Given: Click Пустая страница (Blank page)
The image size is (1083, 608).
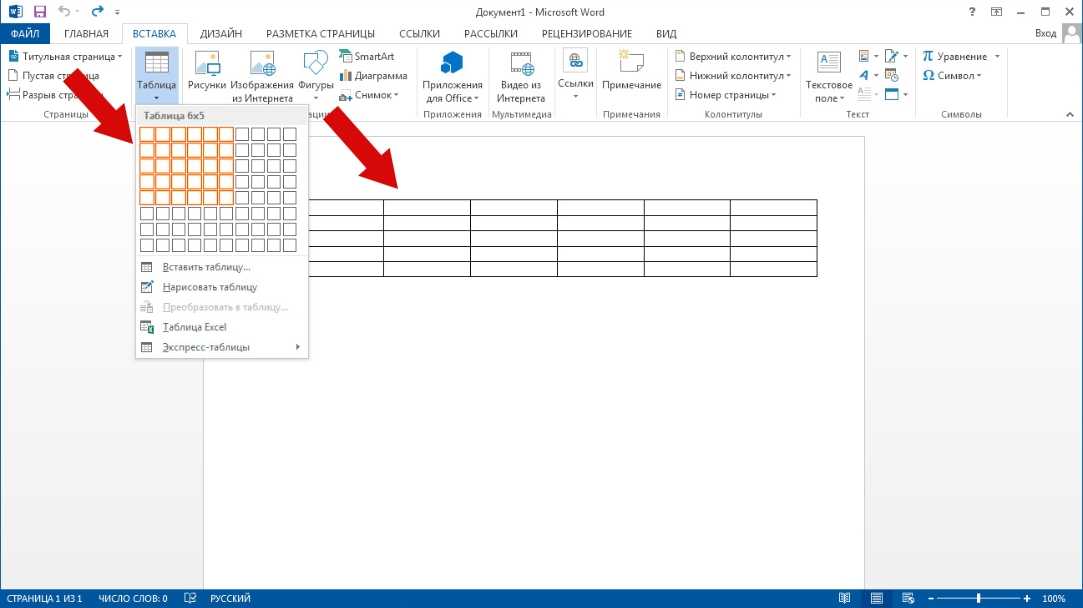Looking at the screenshot, I should 53,75.
